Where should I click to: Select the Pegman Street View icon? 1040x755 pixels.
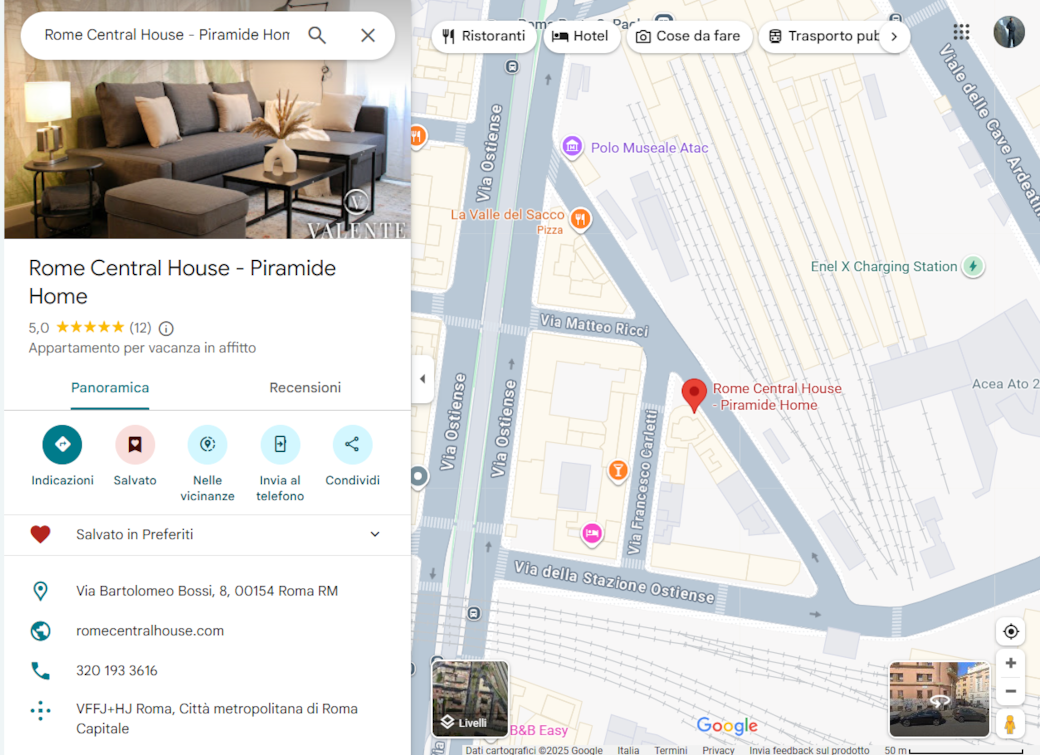[x=1010, y=723]
